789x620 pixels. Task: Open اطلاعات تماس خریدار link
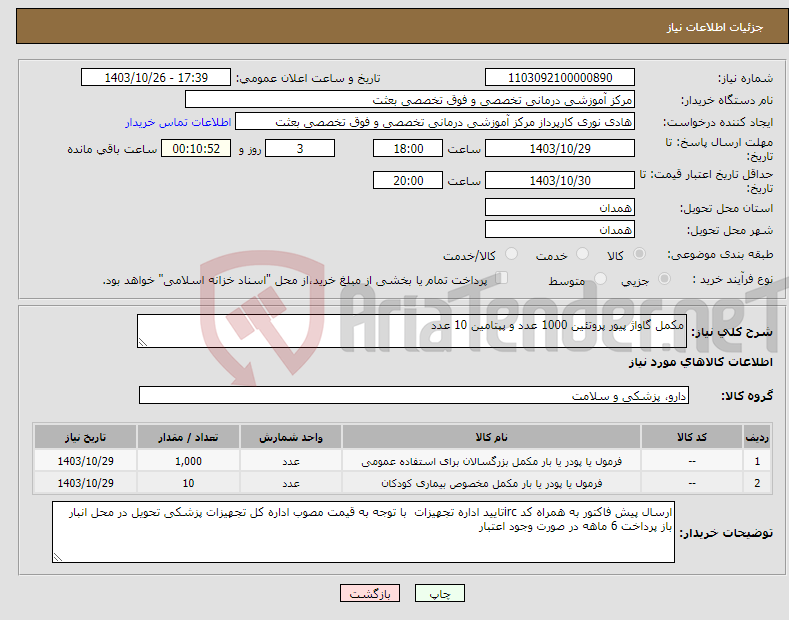tap(178, 122)
